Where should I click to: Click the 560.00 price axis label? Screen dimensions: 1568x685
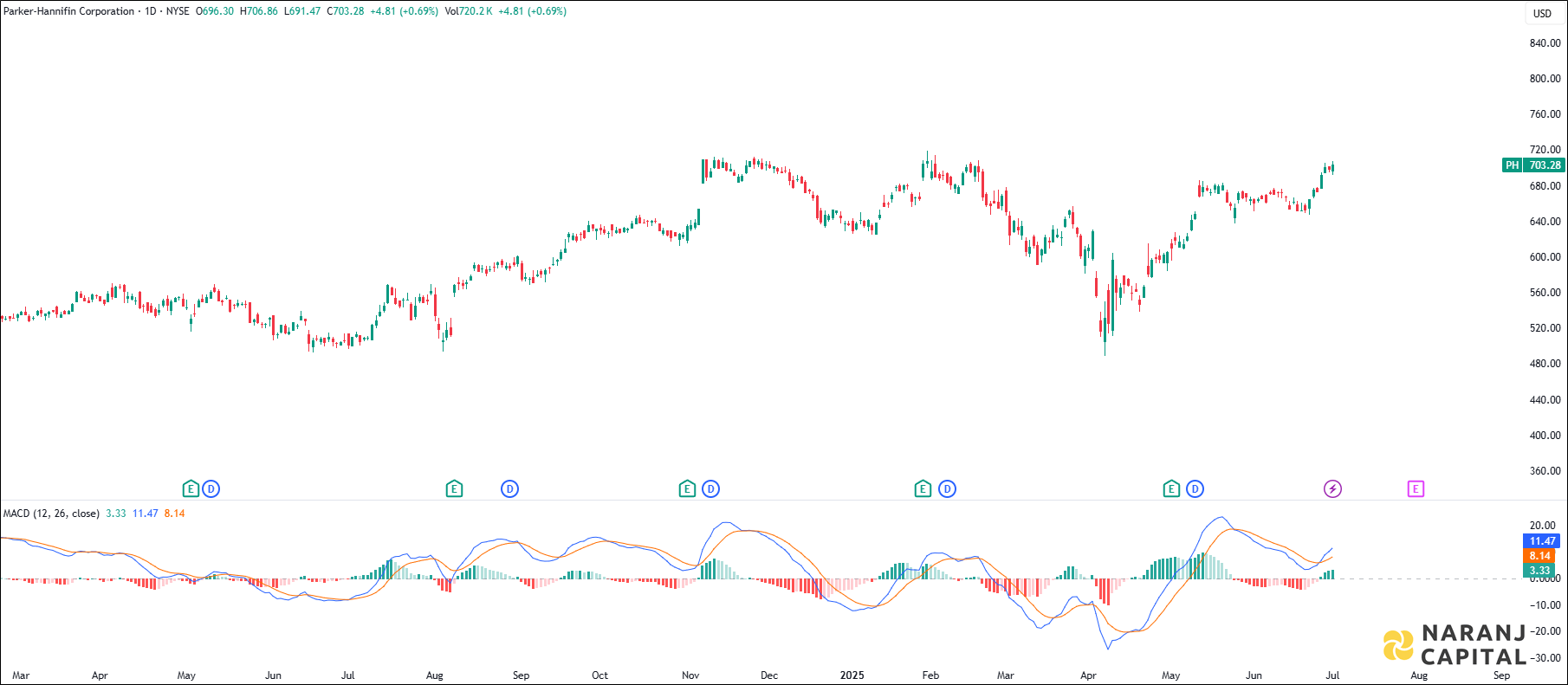click(x=1545, y=293)
